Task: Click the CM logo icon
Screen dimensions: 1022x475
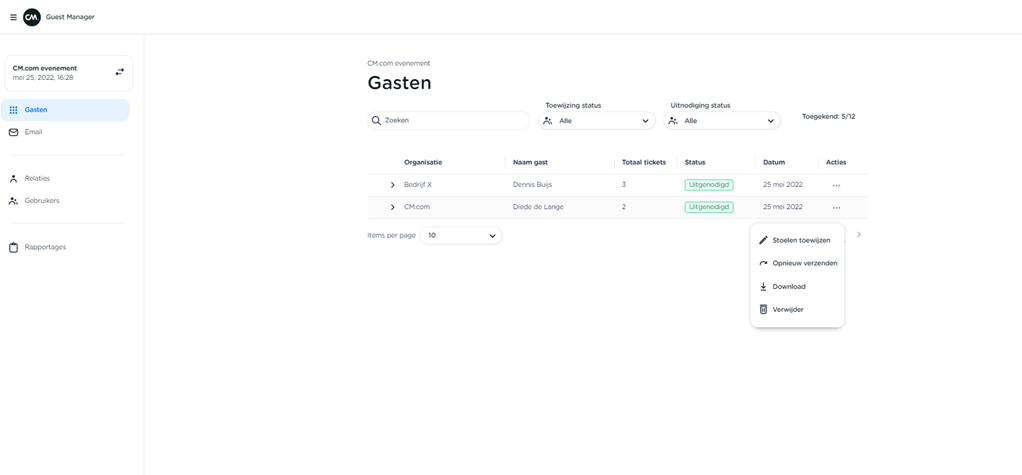Action: [x=32, y=17]
